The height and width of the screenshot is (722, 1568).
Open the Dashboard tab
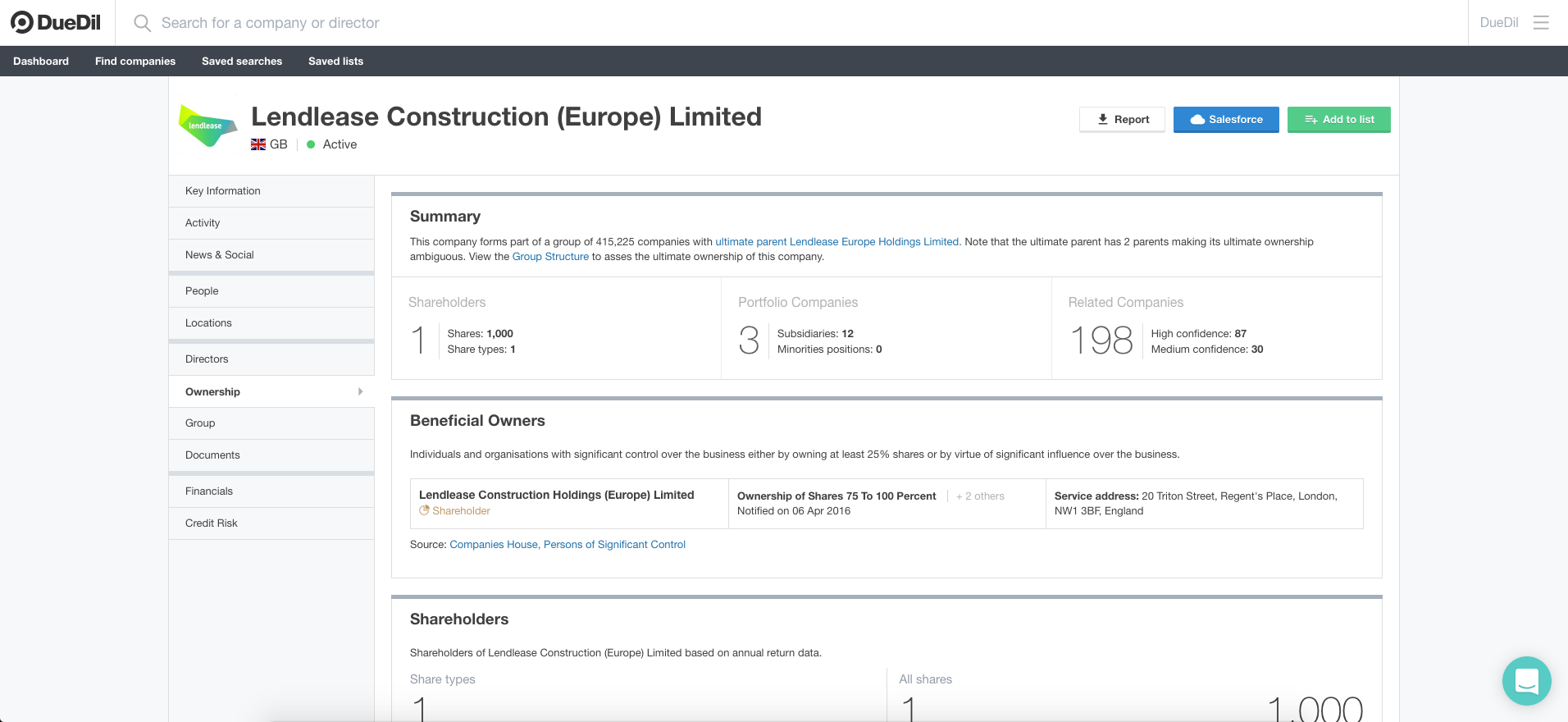[x=41, y=61]
